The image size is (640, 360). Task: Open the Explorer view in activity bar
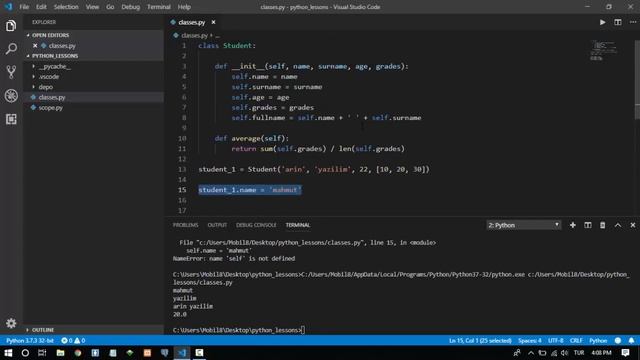click(x=11, y=26)
